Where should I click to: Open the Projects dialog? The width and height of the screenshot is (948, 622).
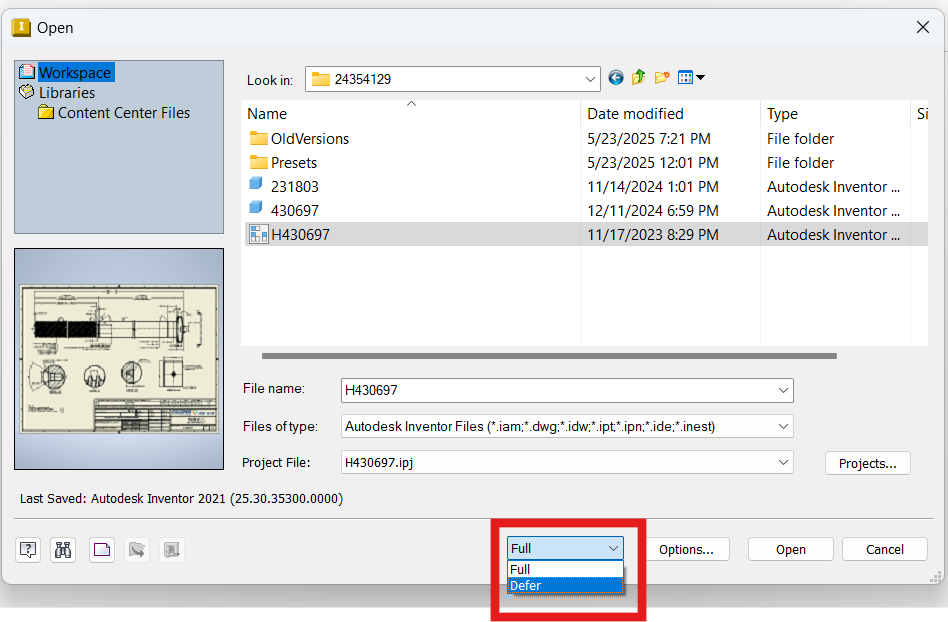pyautogui.click(x=866, y=462)
